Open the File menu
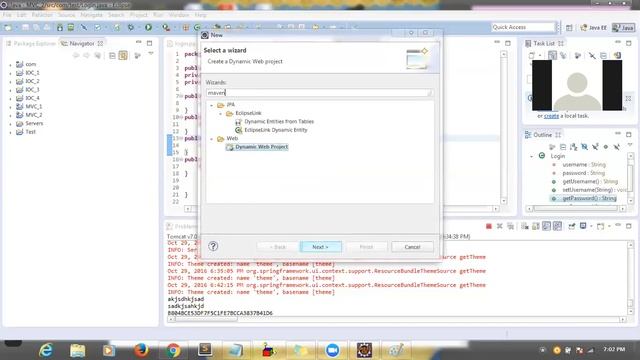 point(7,15)
